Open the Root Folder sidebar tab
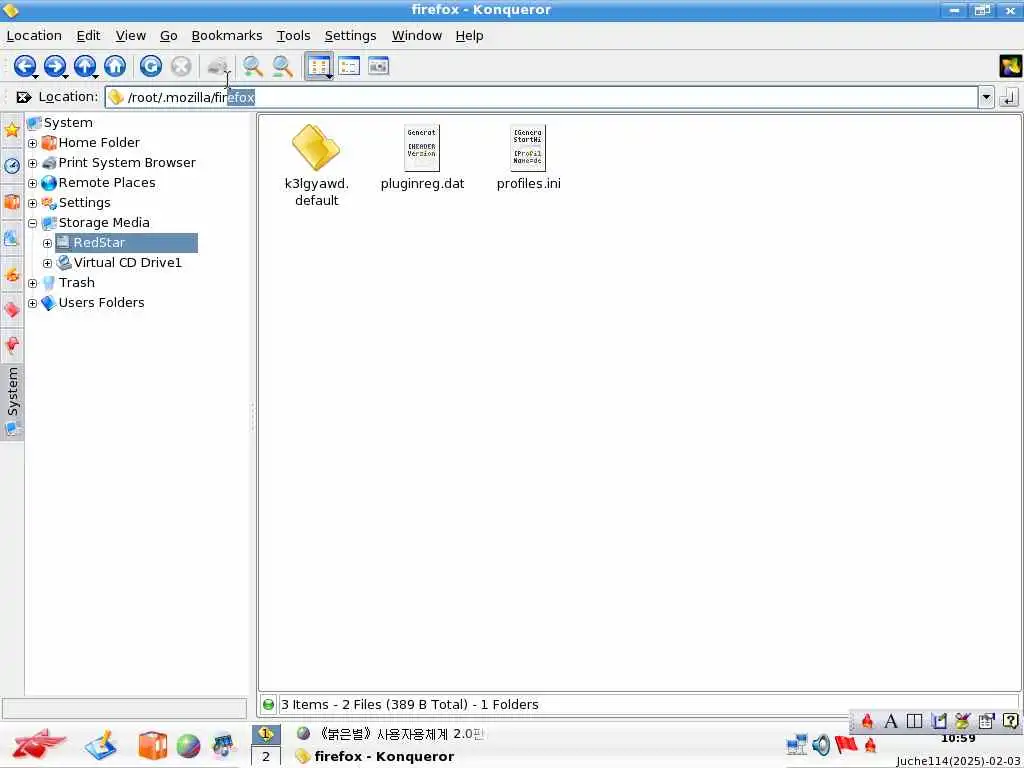Viewport: 1024px width, 768px height. tap(12, 274)
